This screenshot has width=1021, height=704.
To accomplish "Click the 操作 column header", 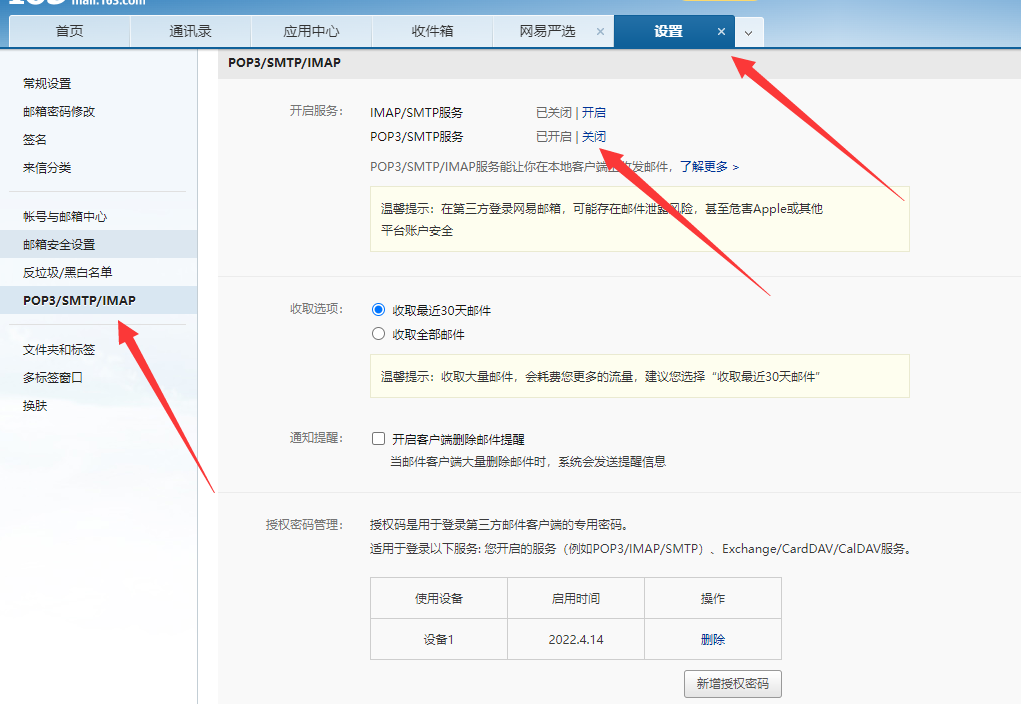I will 713,598.
